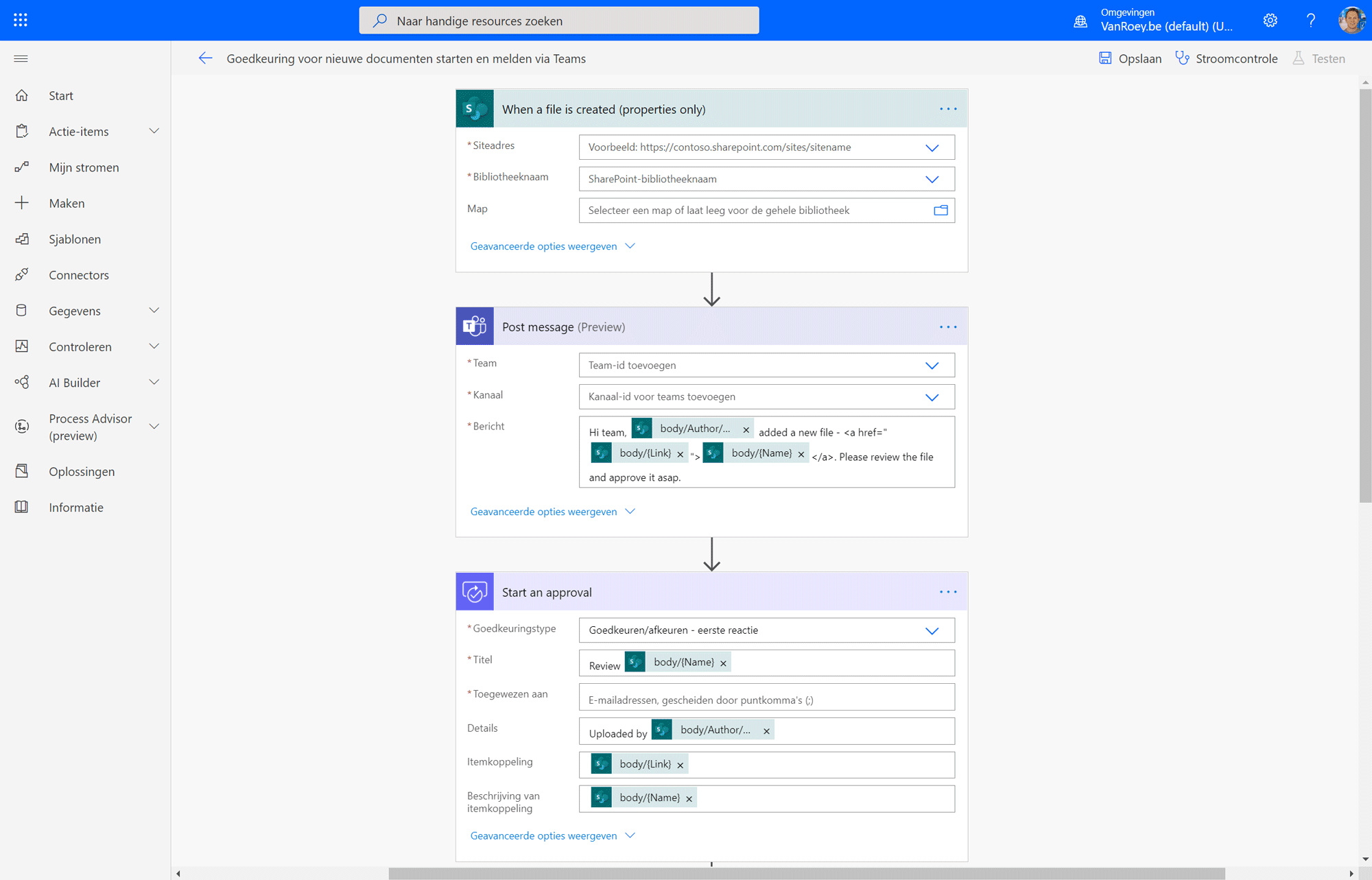The image size is (1372, 880).
Task: Run the Stroomcontrole flow checker
Action: [1227, 58]
